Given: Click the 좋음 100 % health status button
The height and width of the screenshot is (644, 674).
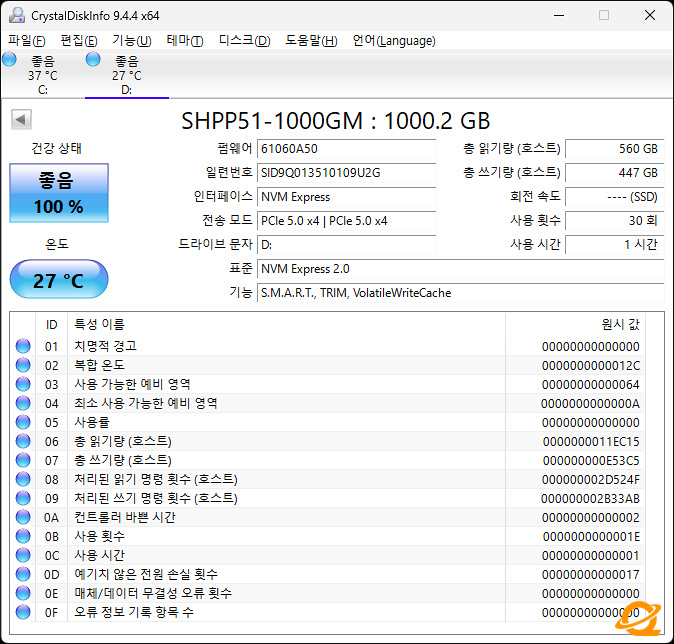Looking at the screenshot, I should click(x=59, y=193).
